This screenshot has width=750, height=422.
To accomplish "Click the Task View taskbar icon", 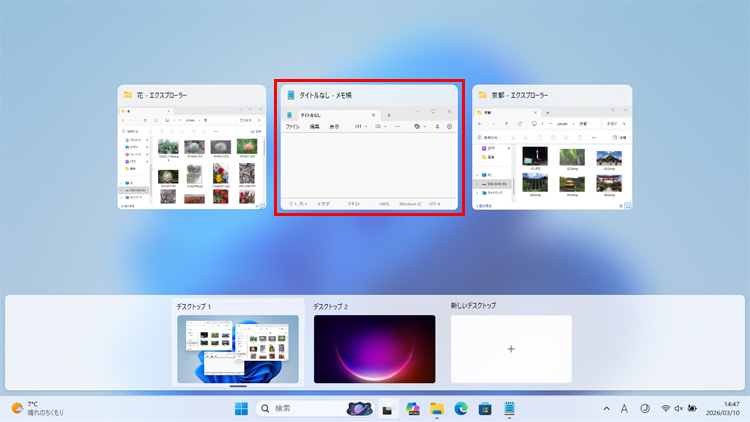I will click(x=387, y=408).
